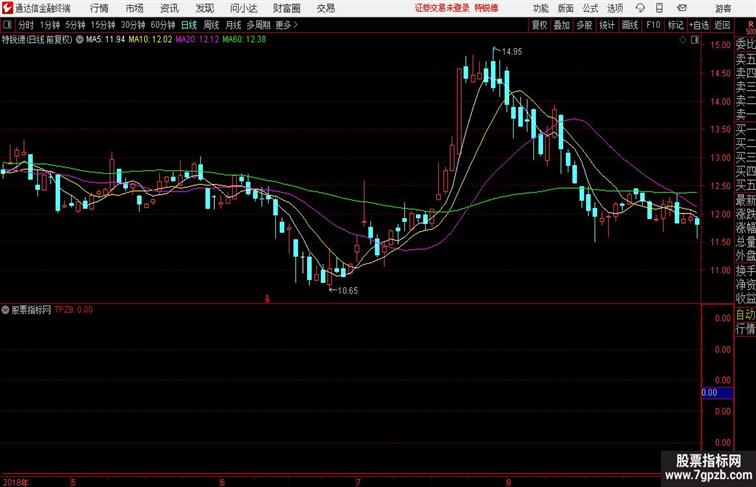Click the 标记 mark button
Screen dimensions: 756x487
point(675,25)
